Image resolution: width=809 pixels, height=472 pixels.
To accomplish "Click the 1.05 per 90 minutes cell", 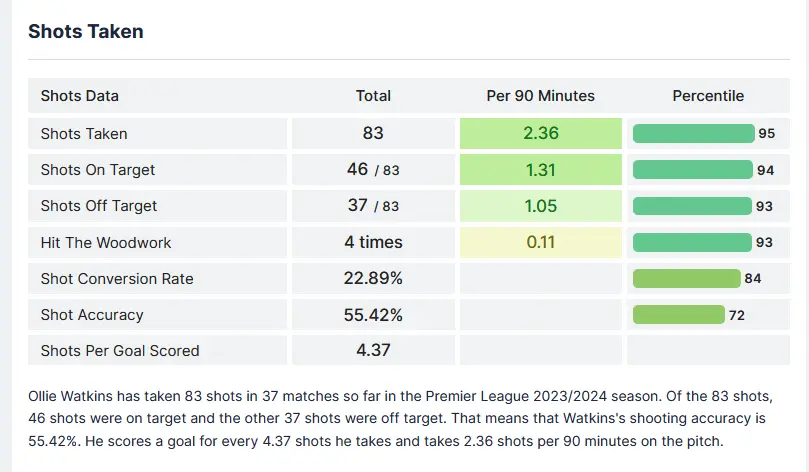I will tap(541, 206).
